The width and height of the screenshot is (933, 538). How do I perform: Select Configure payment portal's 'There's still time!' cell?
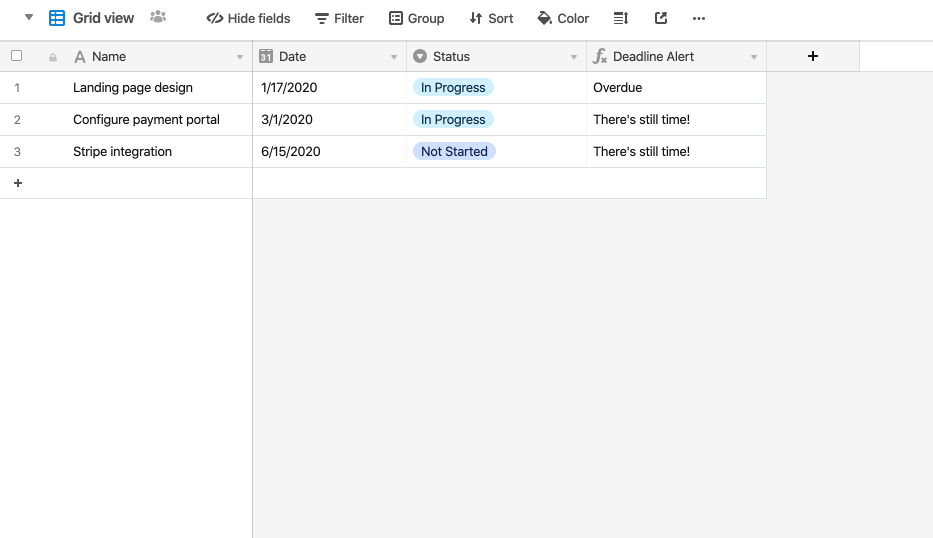click(676, 120)
